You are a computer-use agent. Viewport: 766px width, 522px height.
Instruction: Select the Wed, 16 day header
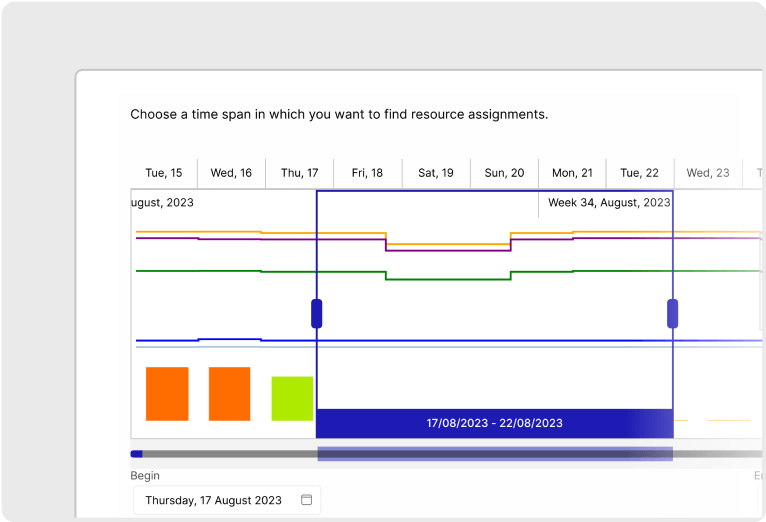click(231, 173)
